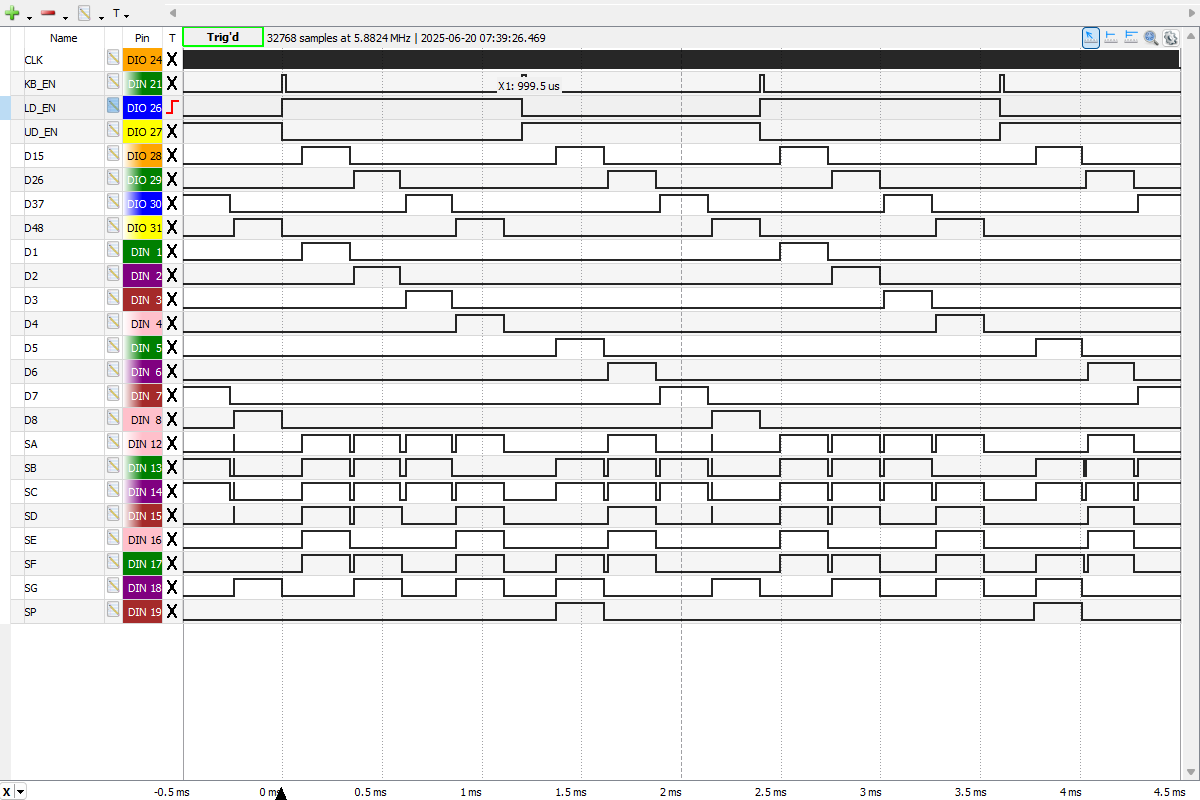Click the Name column header

click(63, 38)
